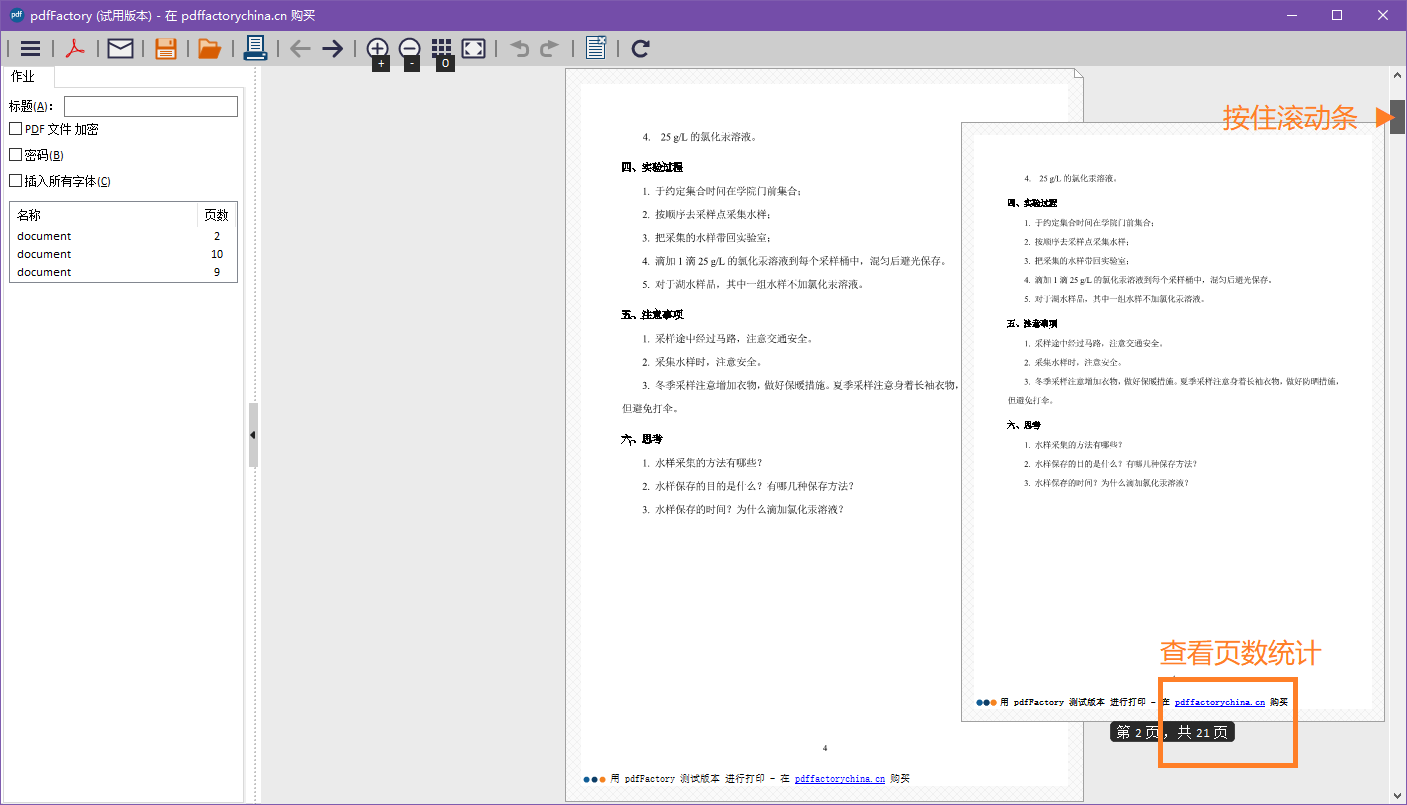Enable the PDF 文件加密 checkbox
Image resolution: width=1407 pixels, height=805 pixels.
[x=16, y=129]
